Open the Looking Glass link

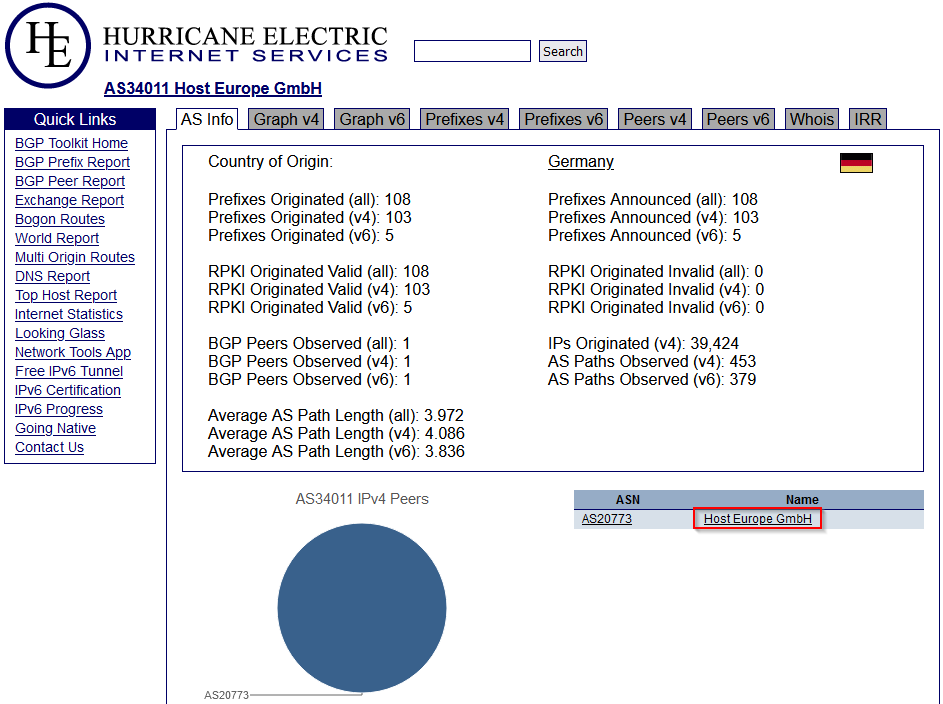(x=60, y=333)
